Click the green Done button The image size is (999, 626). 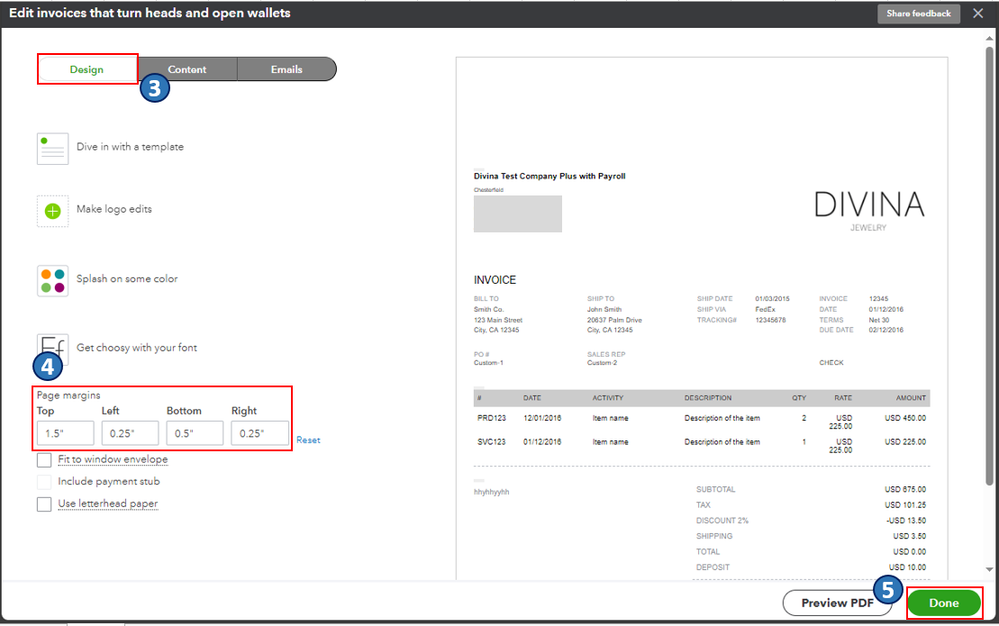pos(944,602)
